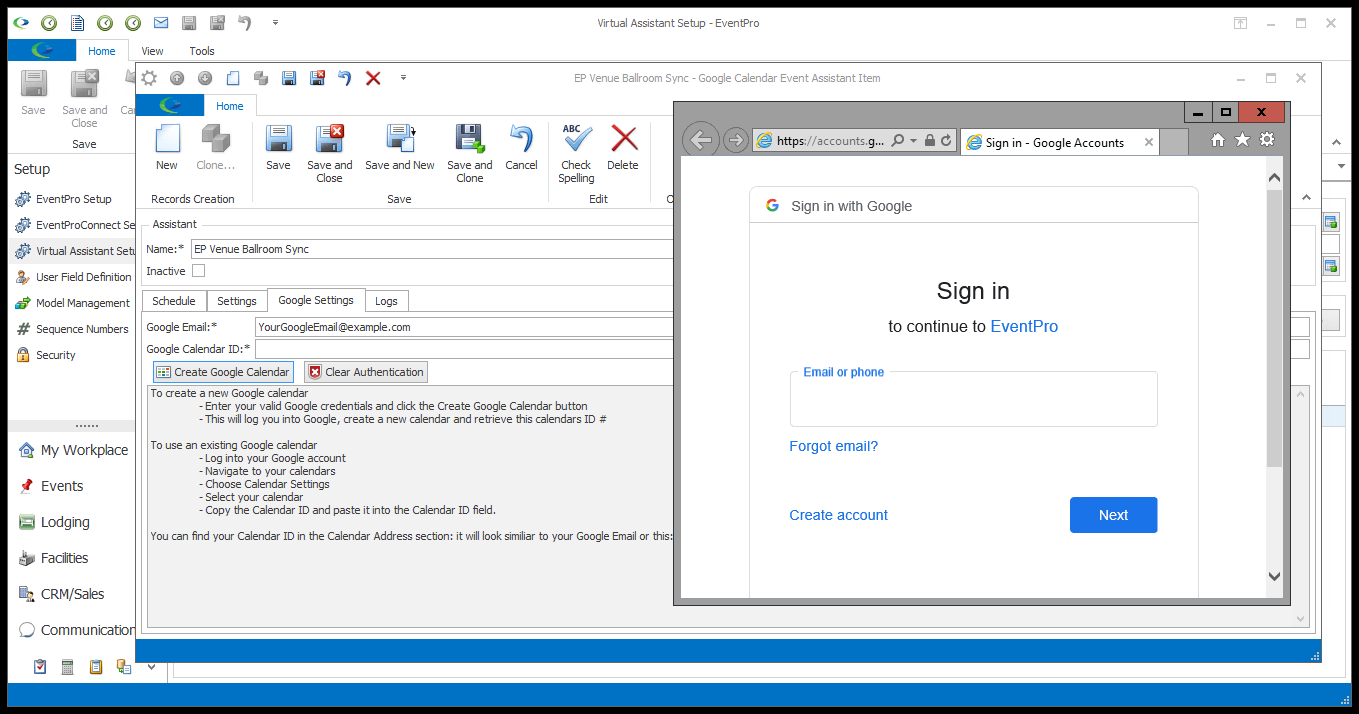Screen dimensions: 1359x714
Task: Click the EventPro logo in the main title bar
Action: click(20, 22)
